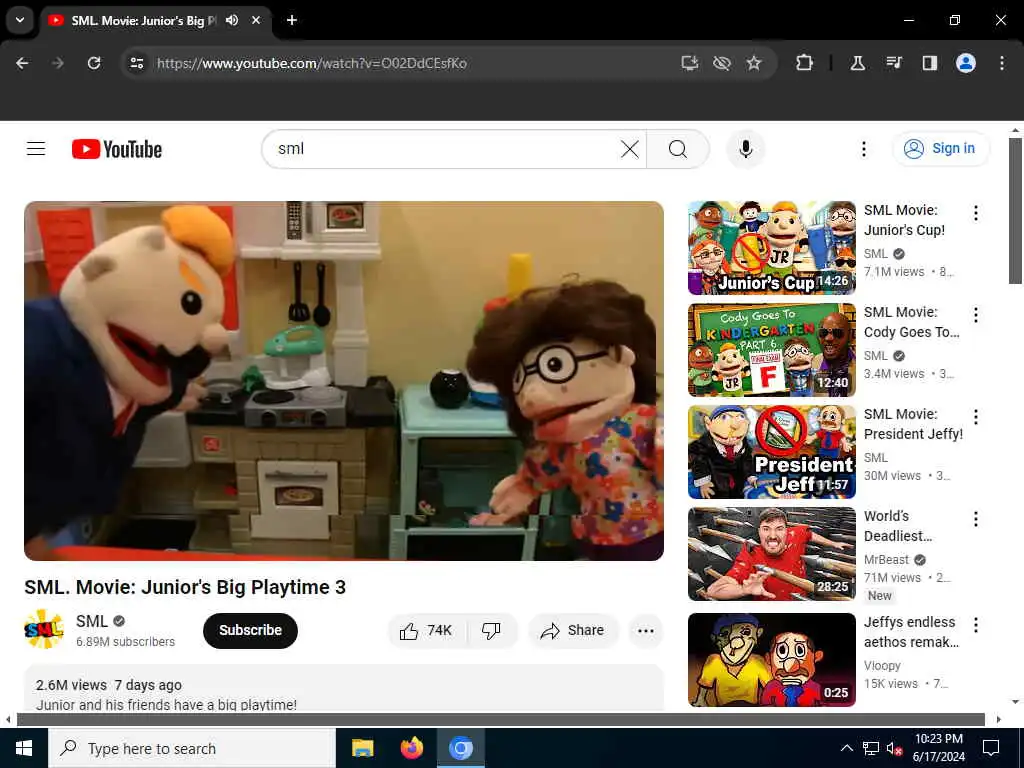Click muted volume tray icon

pos(894,748)
